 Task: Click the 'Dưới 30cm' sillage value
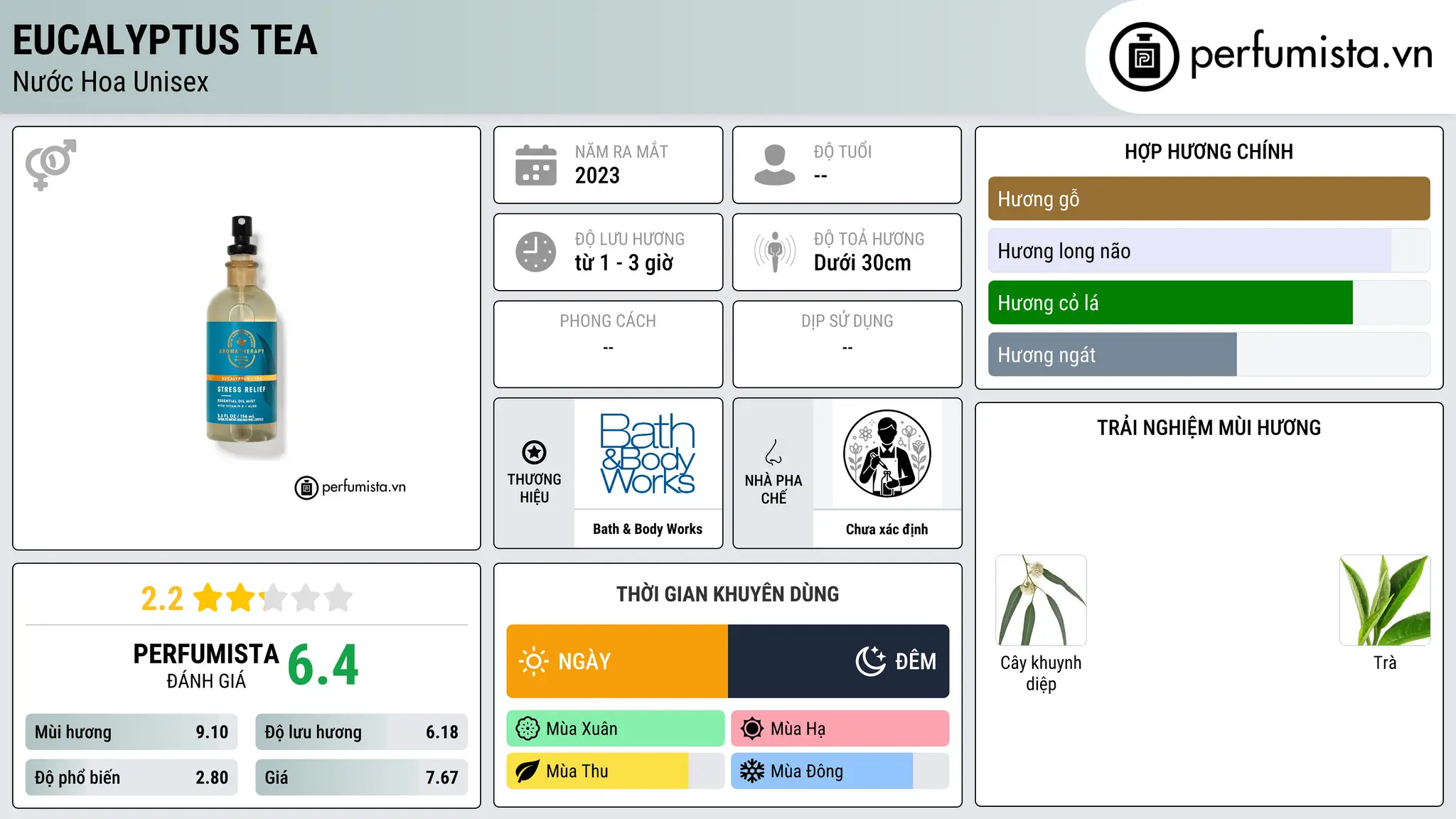[862, 263]
